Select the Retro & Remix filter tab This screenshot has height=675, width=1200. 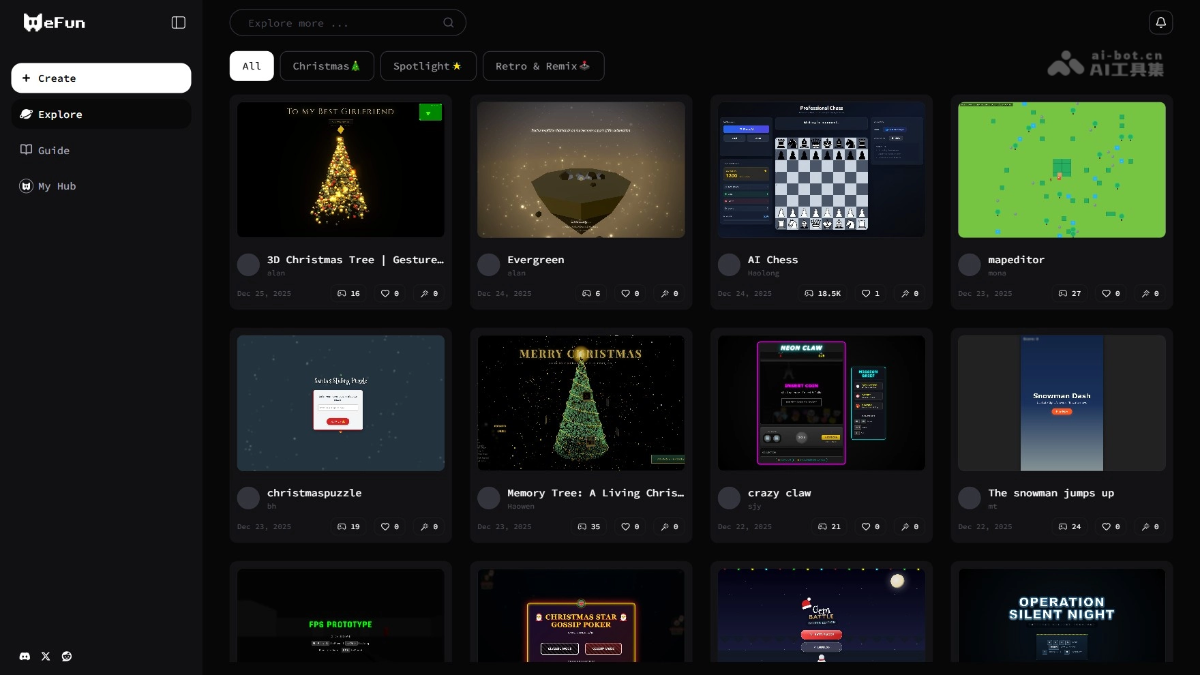click(543, 66)
